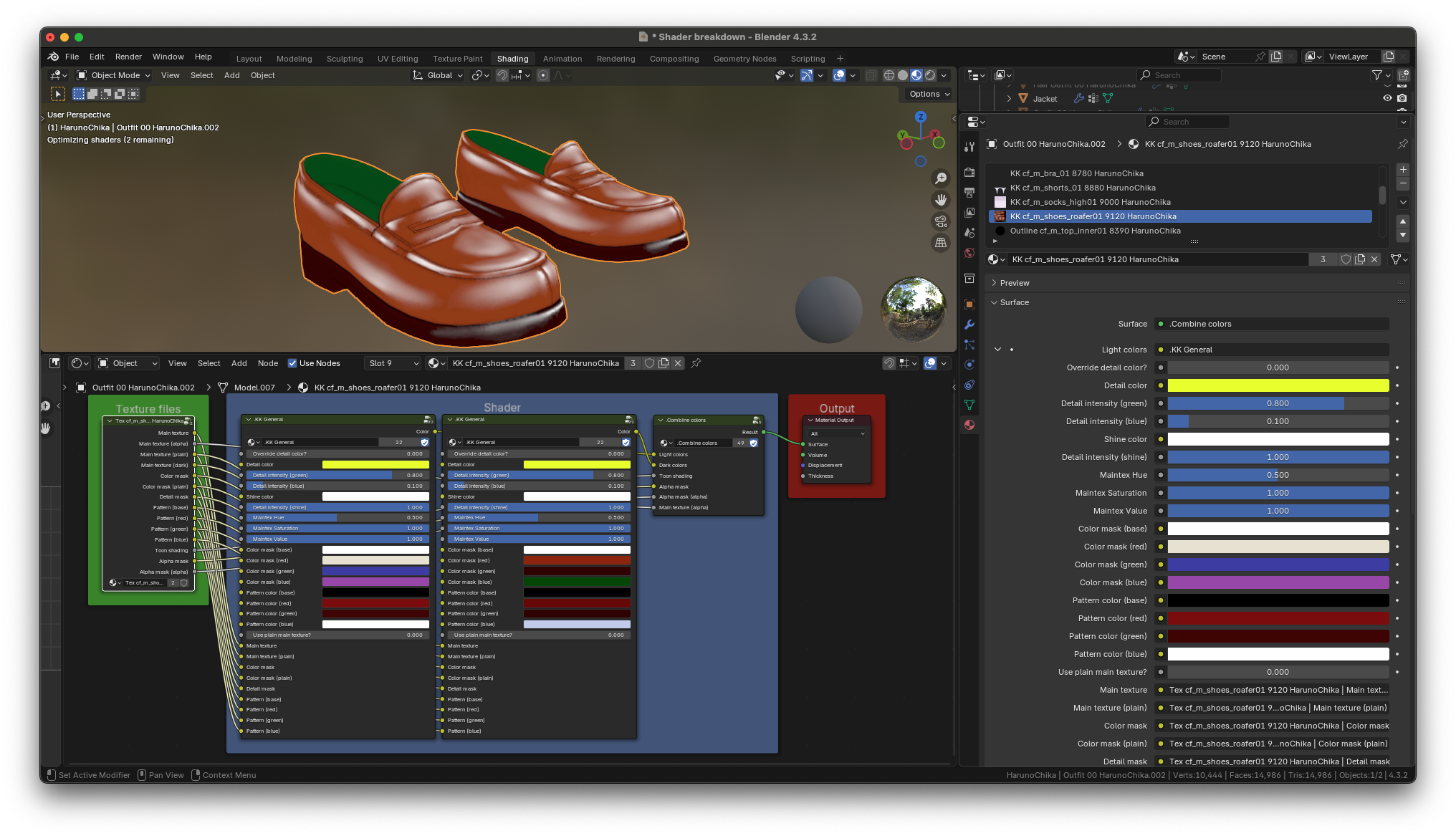
Task: Toggle show gizmos button in viewport header
Action: point(807,75)
